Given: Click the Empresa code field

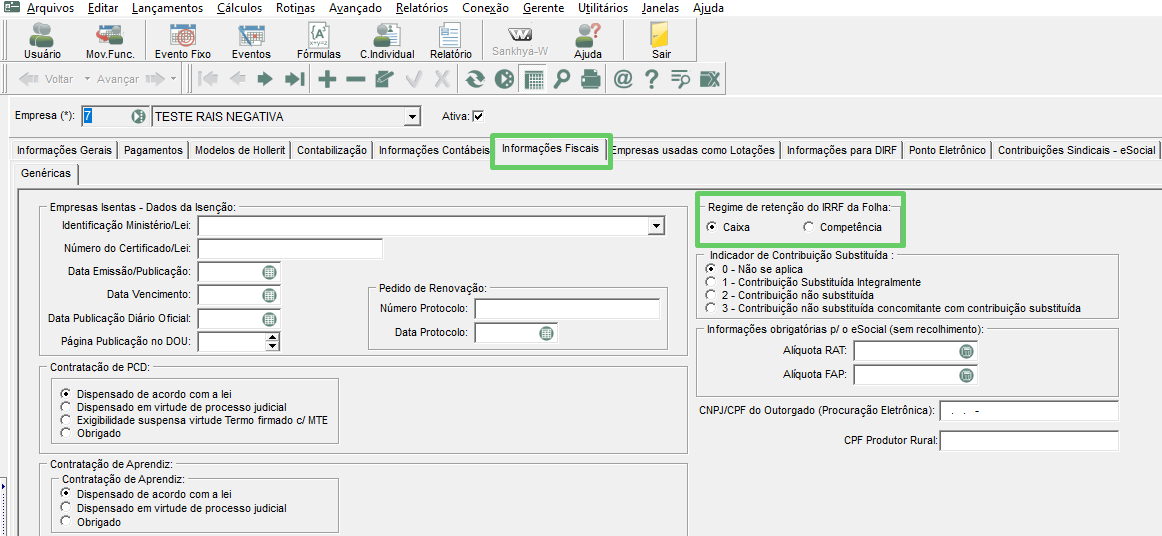Looking at the screenshot, I should [105, 116].
